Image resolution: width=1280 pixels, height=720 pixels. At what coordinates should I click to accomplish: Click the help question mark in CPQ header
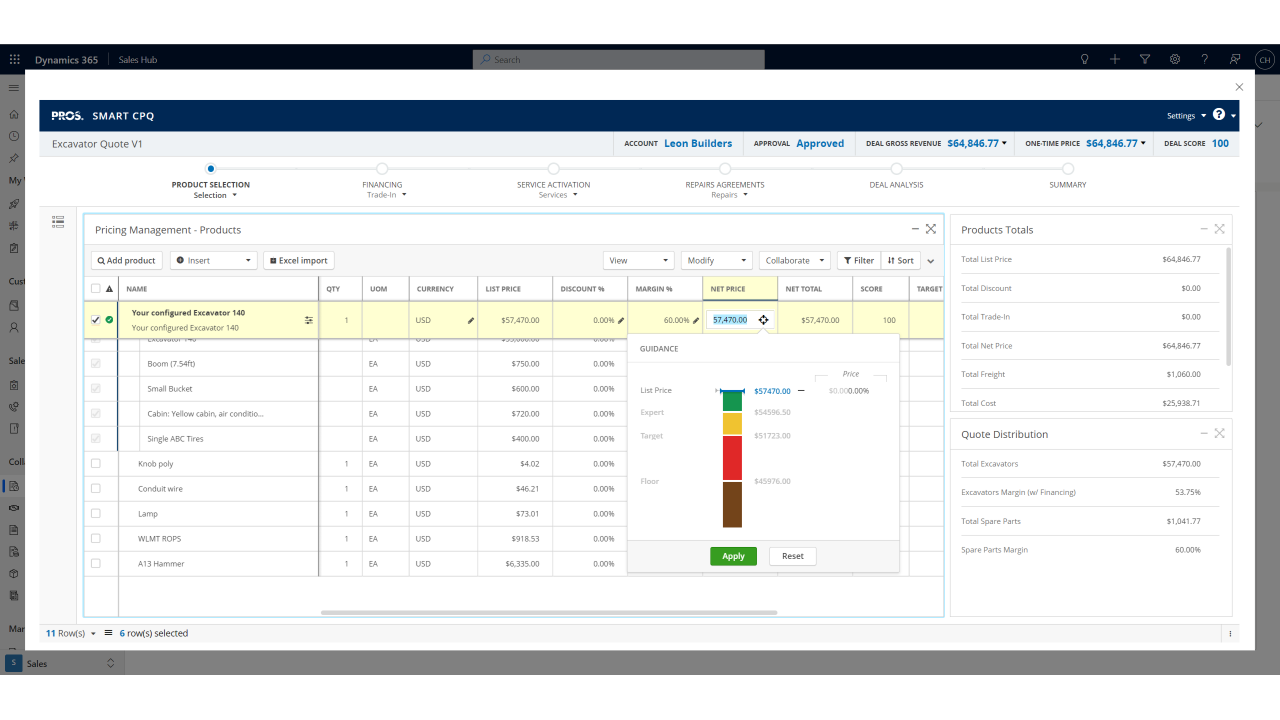[1219, 115]
